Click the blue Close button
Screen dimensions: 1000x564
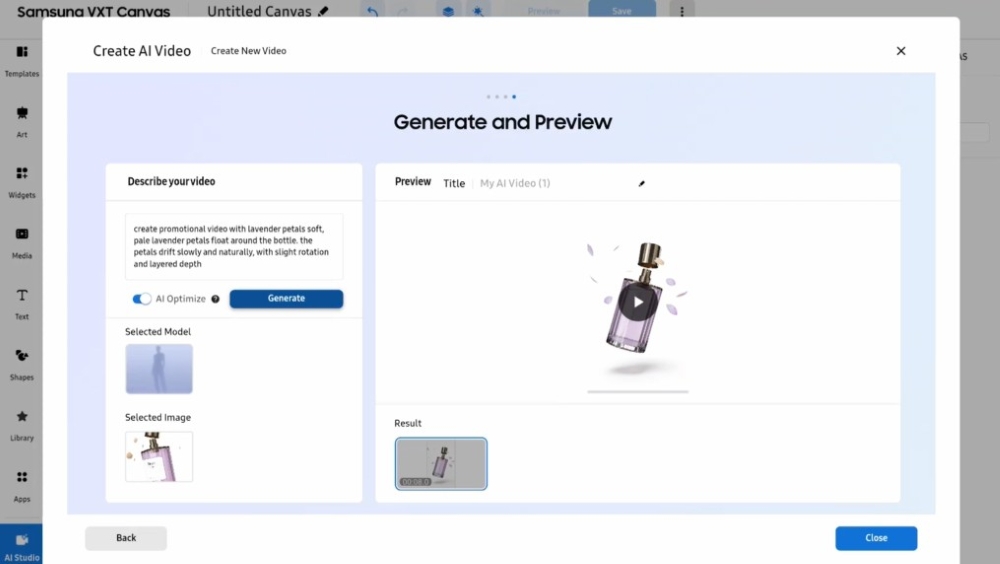click(876, 538)
